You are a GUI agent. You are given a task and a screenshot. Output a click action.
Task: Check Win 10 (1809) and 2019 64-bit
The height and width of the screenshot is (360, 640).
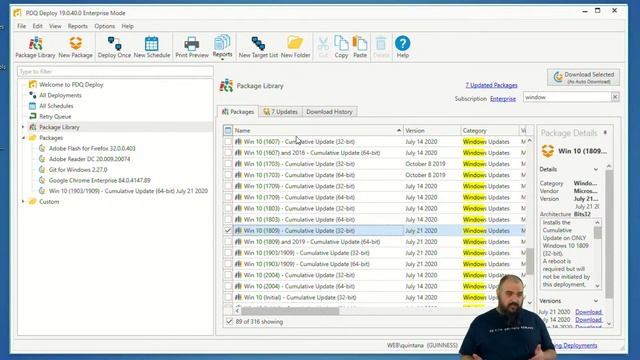228,242
